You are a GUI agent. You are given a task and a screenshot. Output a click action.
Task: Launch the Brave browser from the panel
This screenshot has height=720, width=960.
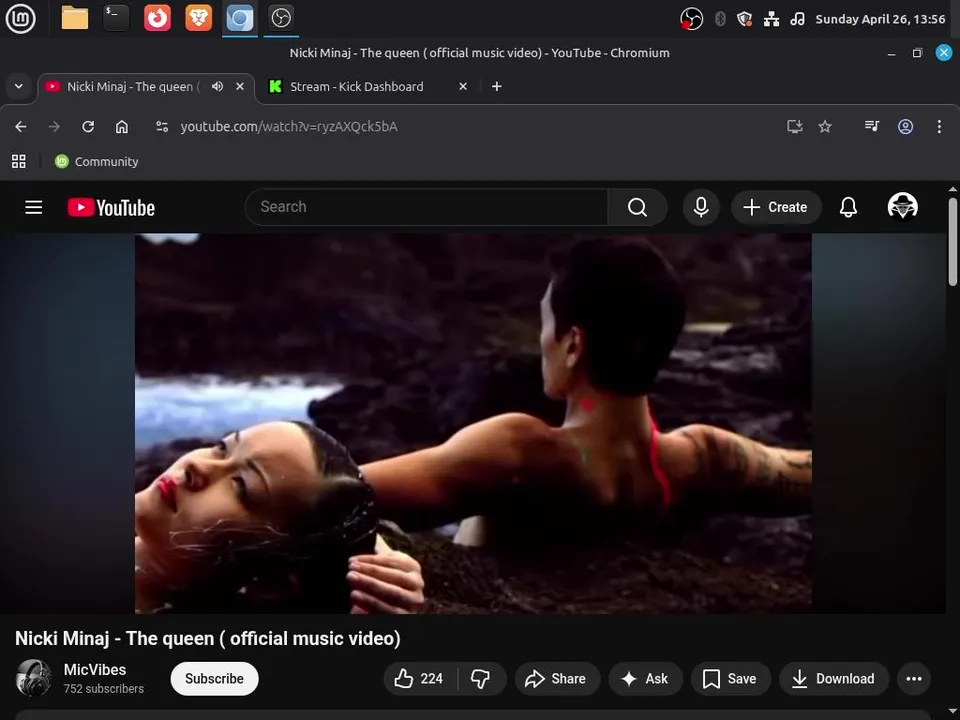point(198,18)
